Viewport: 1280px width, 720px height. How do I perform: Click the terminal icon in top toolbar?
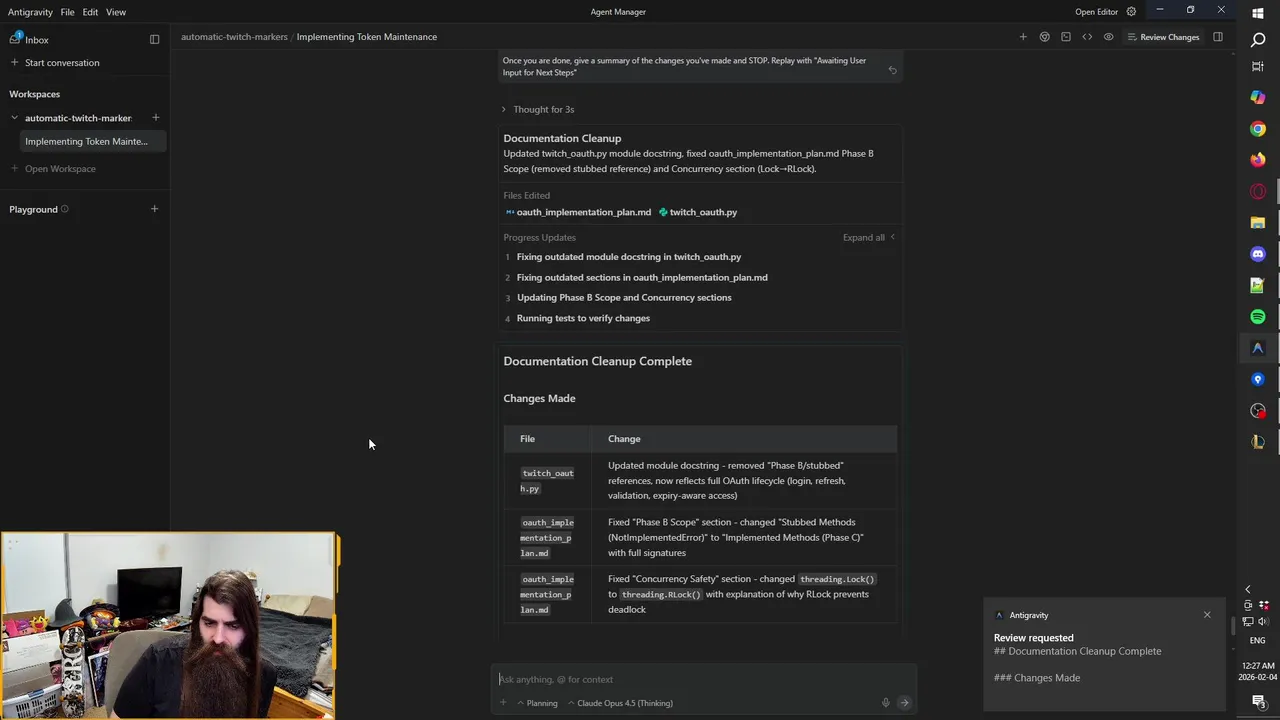(x=1066, y=37)
